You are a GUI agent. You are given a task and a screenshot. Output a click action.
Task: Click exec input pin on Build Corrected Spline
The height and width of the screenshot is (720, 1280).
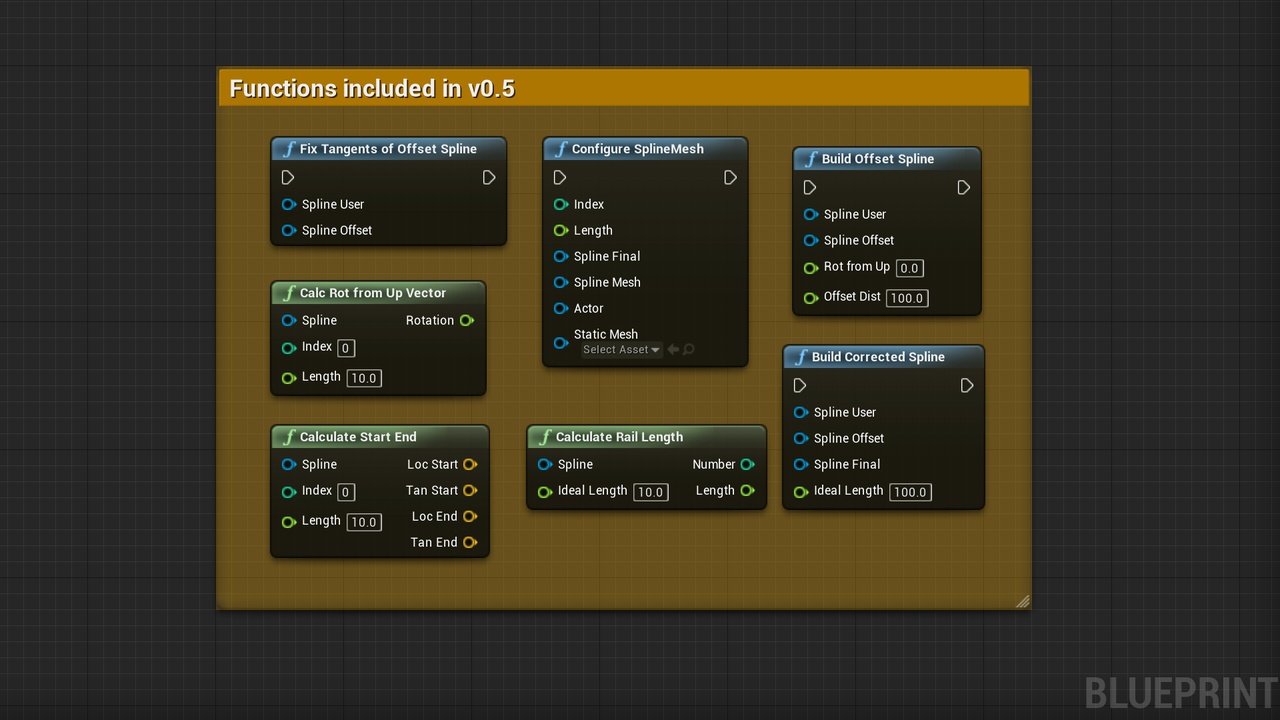pos(800,385)
